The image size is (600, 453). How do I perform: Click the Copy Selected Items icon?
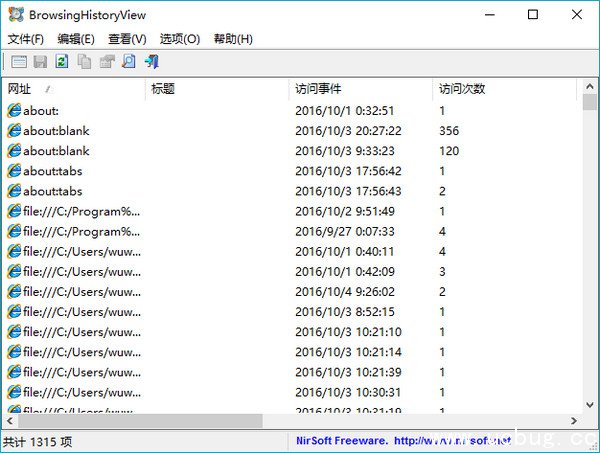(x=84, y=62)
